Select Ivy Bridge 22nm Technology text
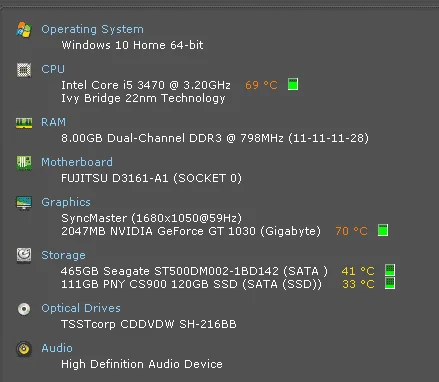 pyautogui.click(x=143, y=98)
